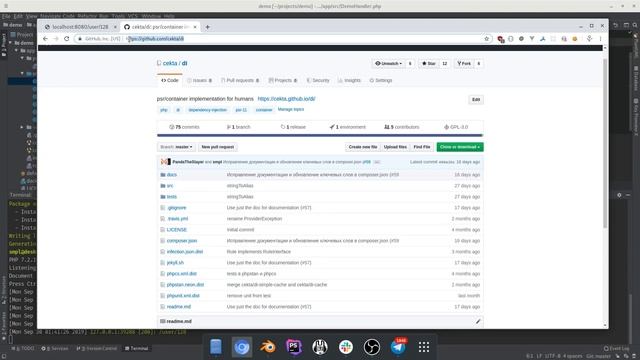
Task: Switch to Terminal tool window in PhpStorm
Action: point(136,349)
